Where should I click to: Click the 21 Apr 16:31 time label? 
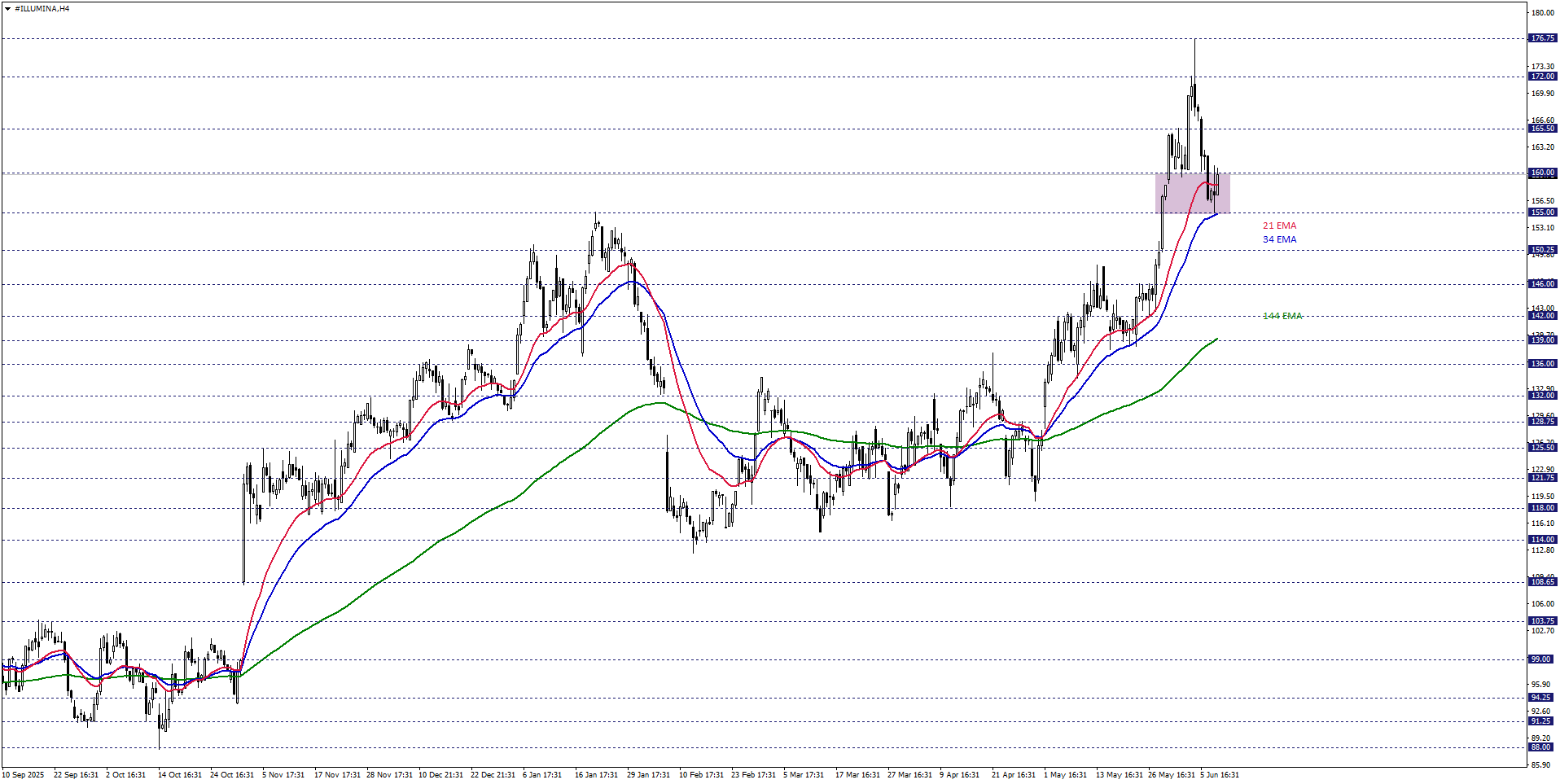(x=1014, y=775)
